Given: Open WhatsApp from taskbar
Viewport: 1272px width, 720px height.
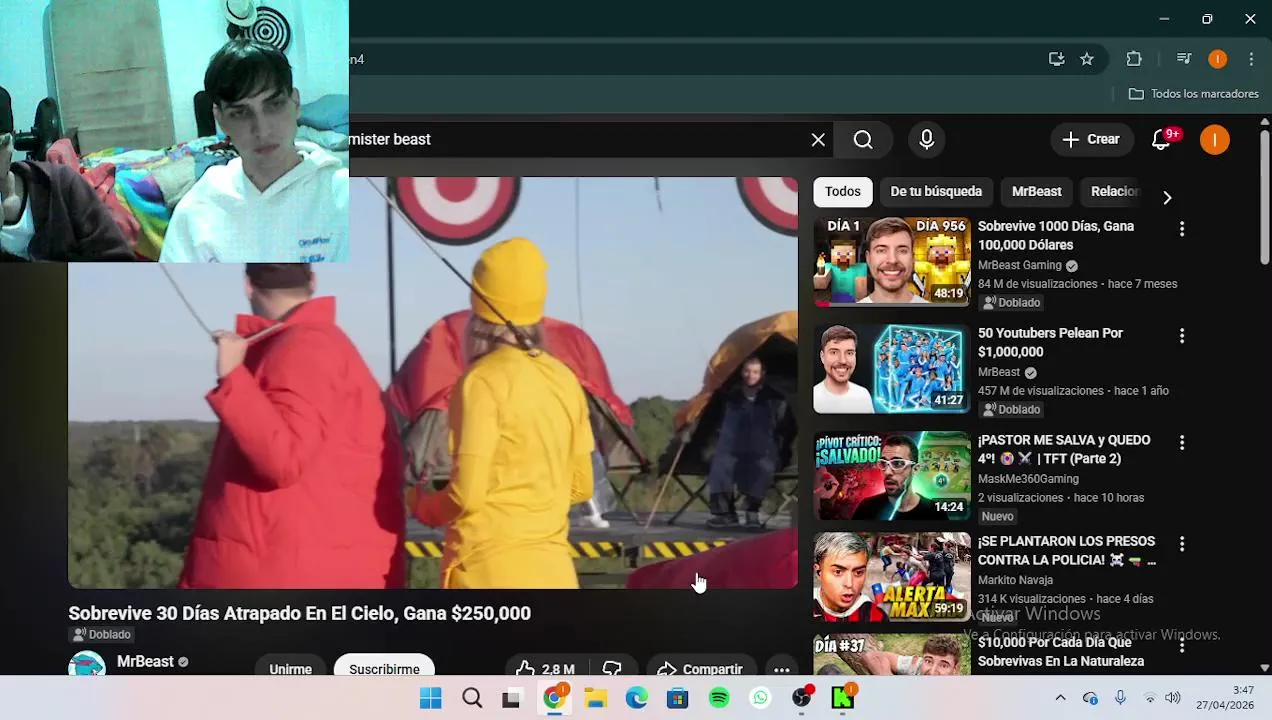Looking at the screenshot, I should point(761,698).
